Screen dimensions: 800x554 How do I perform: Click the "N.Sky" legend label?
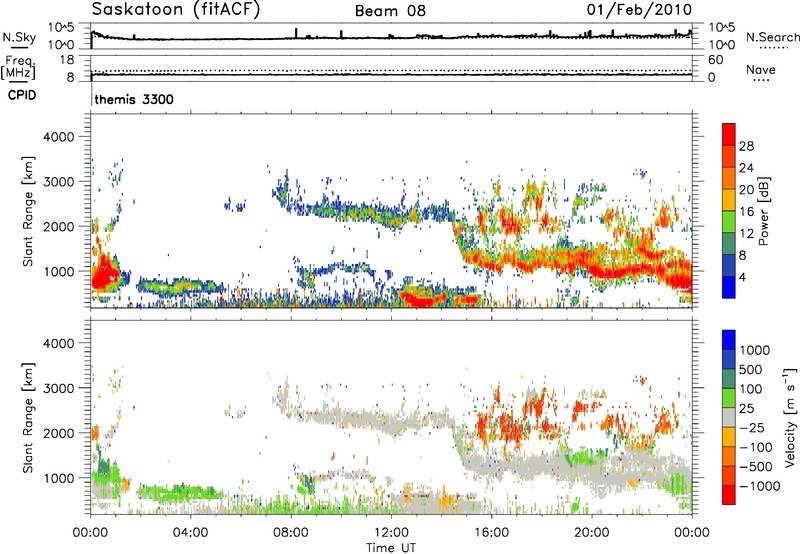click(x=19, y=37)
